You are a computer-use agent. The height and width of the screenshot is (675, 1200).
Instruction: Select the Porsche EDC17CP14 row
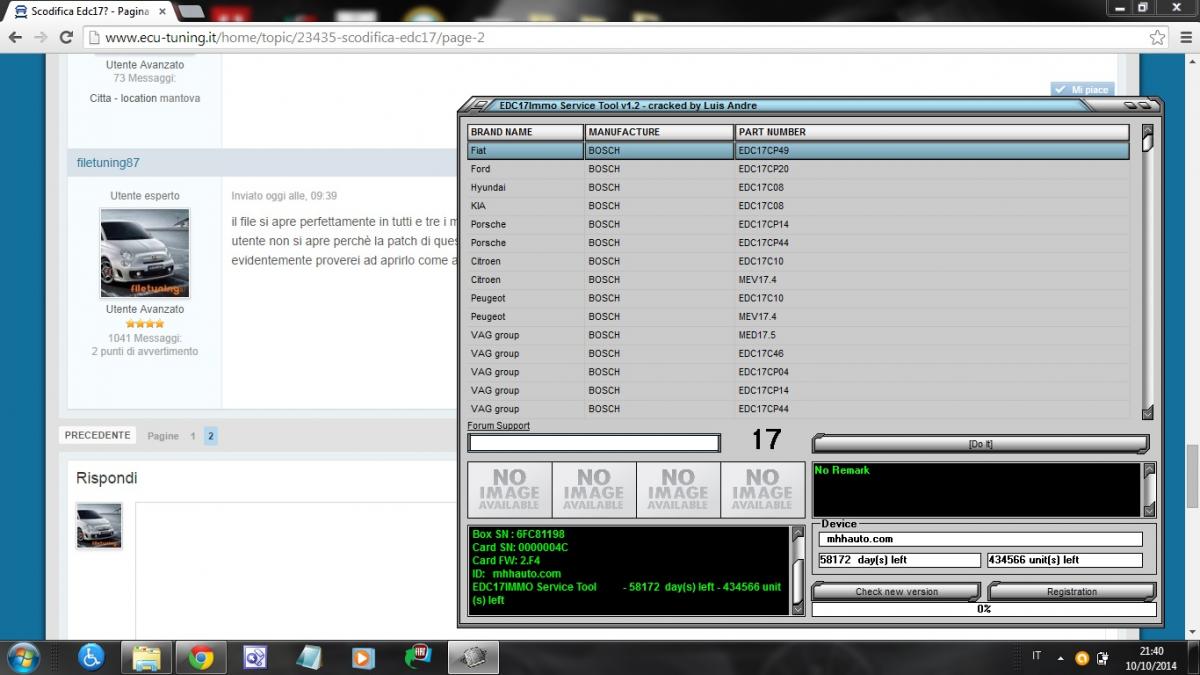click(x=798, y=225)
